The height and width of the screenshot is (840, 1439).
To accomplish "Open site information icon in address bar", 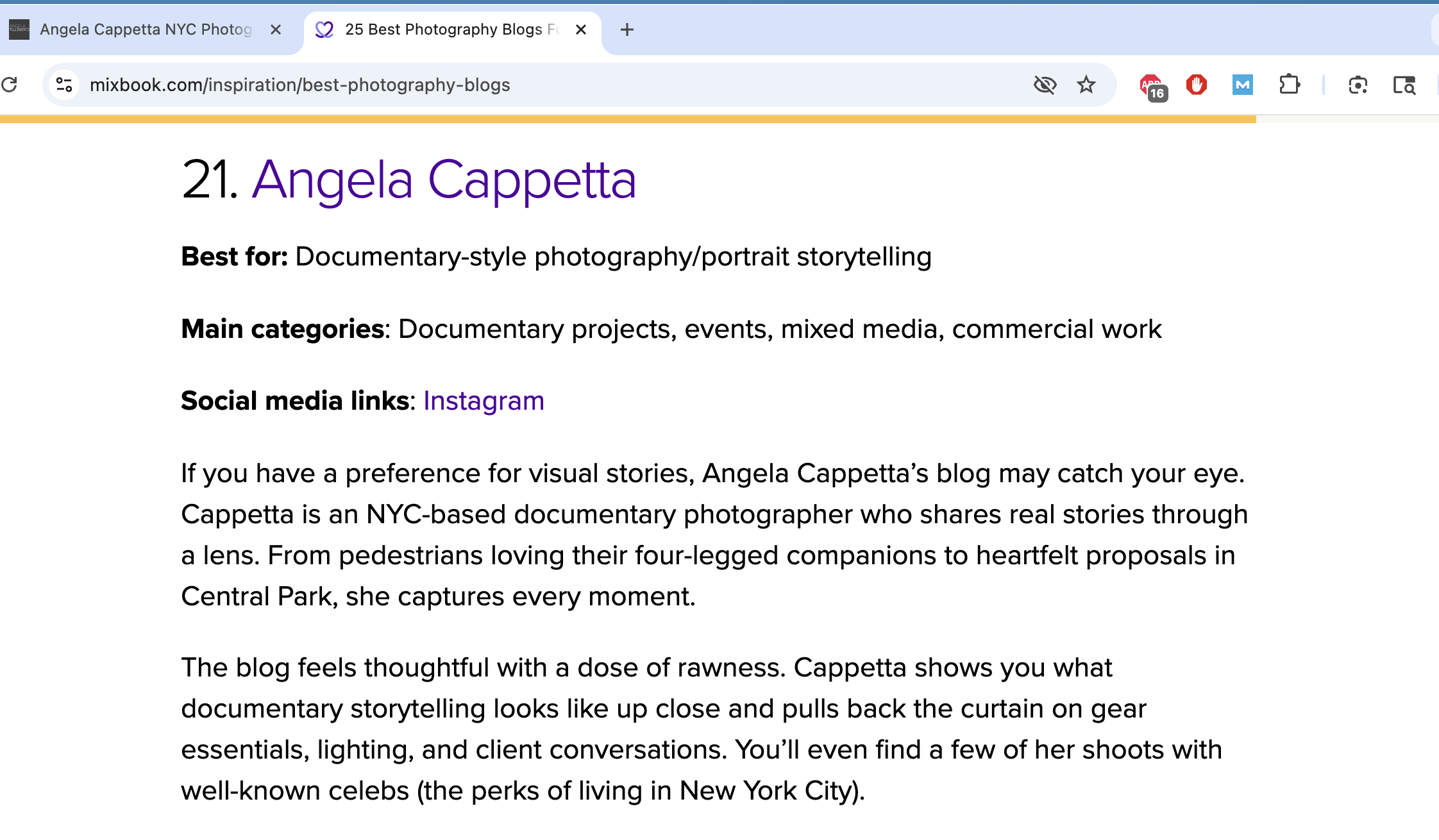I will [x=64, y=85].
